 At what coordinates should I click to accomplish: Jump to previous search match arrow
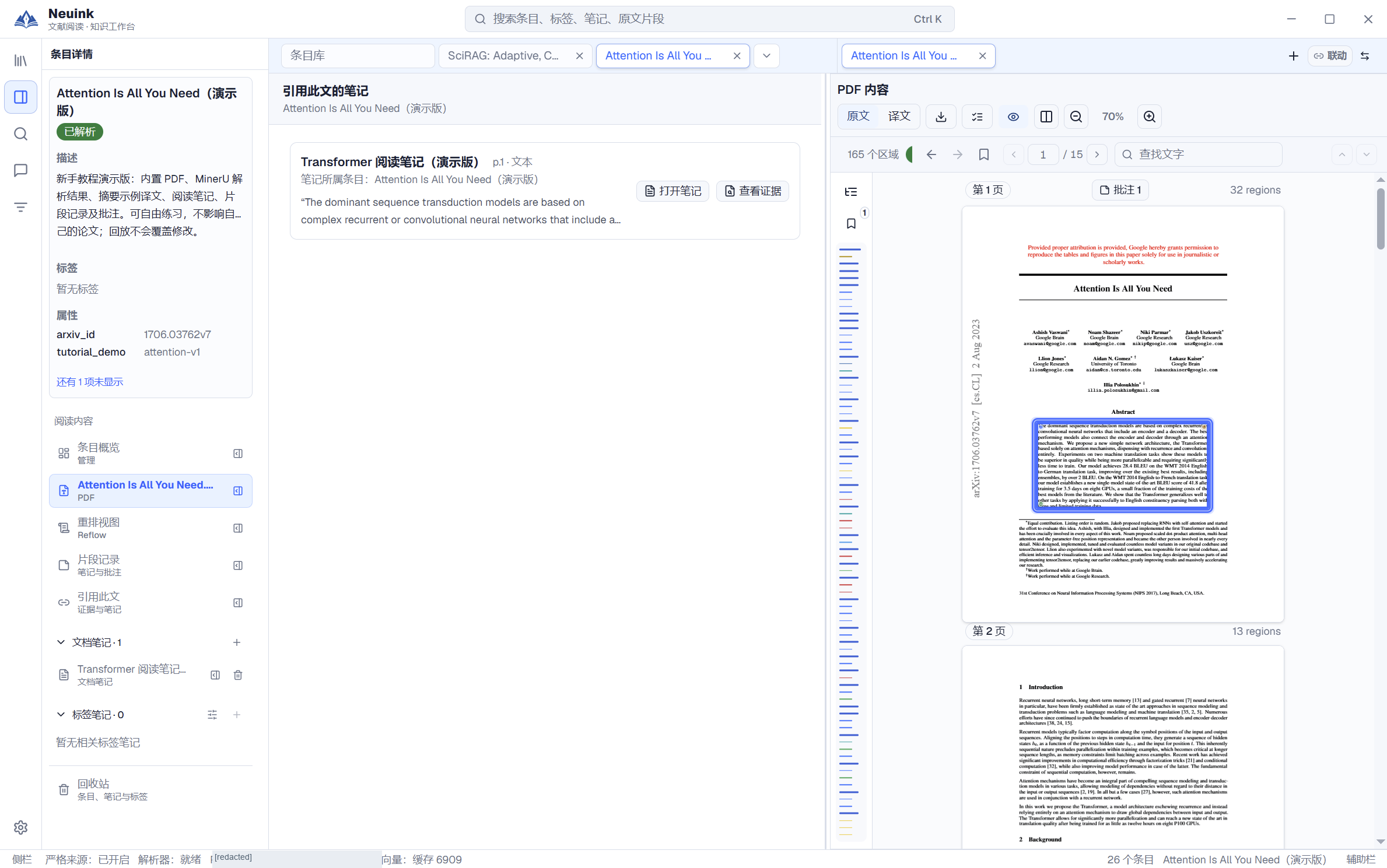[1342, 154]
